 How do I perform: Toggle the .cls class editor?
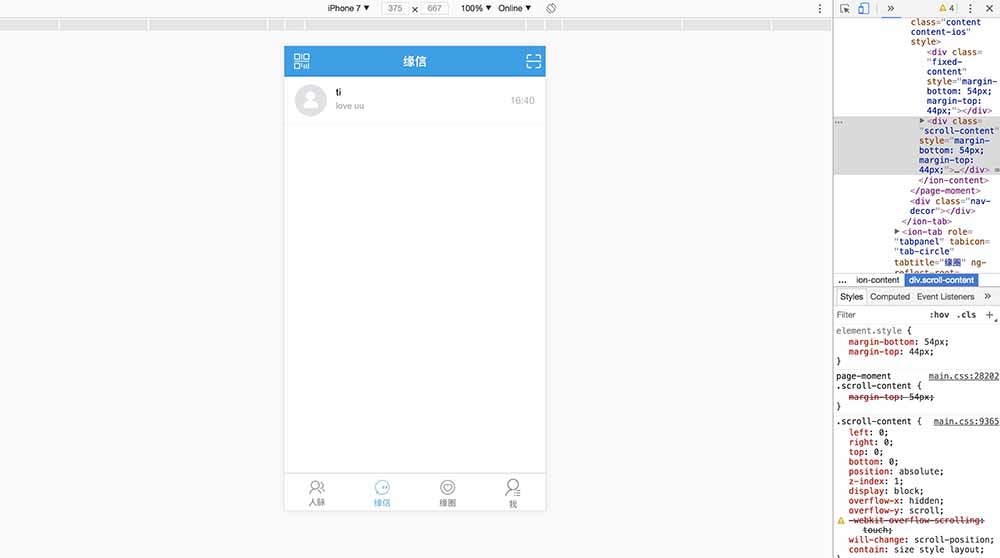click(x=966, y=315)
